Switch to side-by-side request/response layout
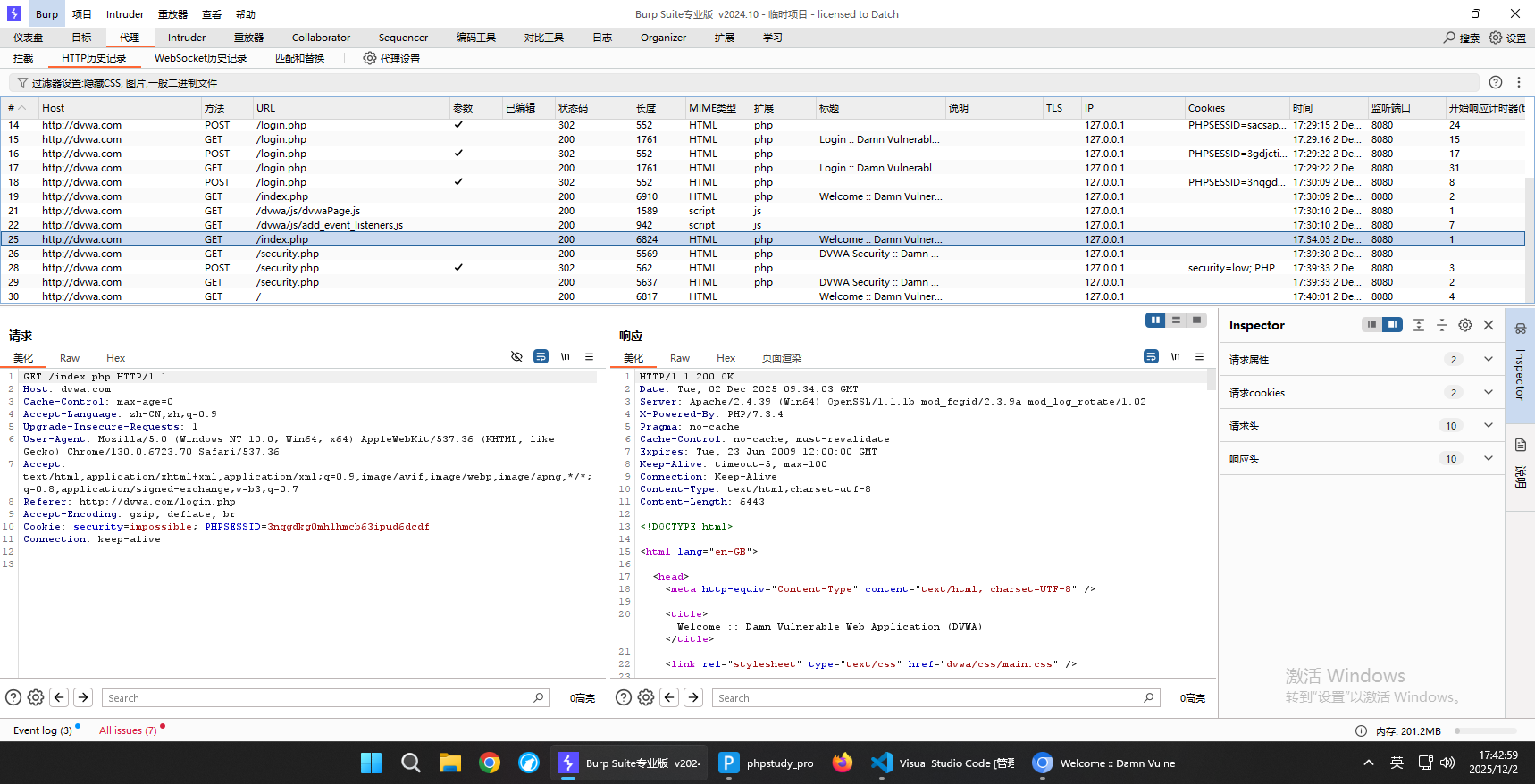 coord(1155,320)
